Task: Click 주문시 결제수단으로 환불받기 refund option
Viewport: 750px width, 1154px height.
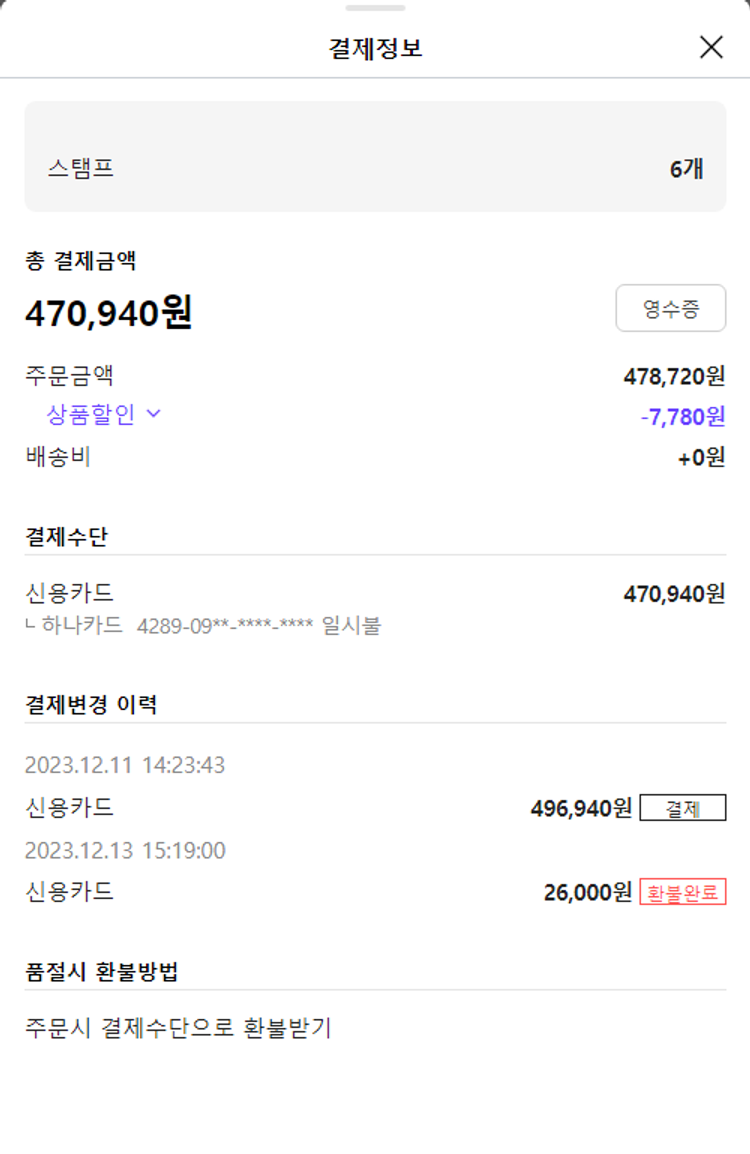Action: coord(178,1027)
